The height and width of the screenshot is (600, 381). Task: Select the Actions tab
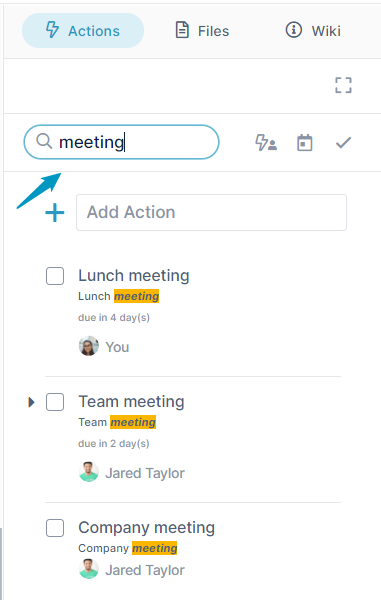(83, 31)
